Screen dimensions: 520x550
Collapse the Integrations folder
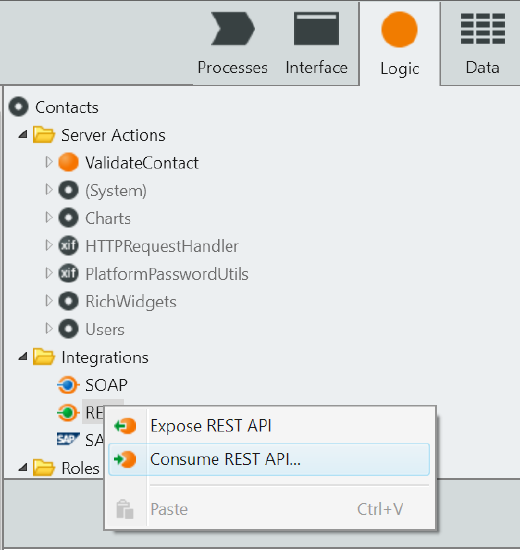click(x=23, y=357)
